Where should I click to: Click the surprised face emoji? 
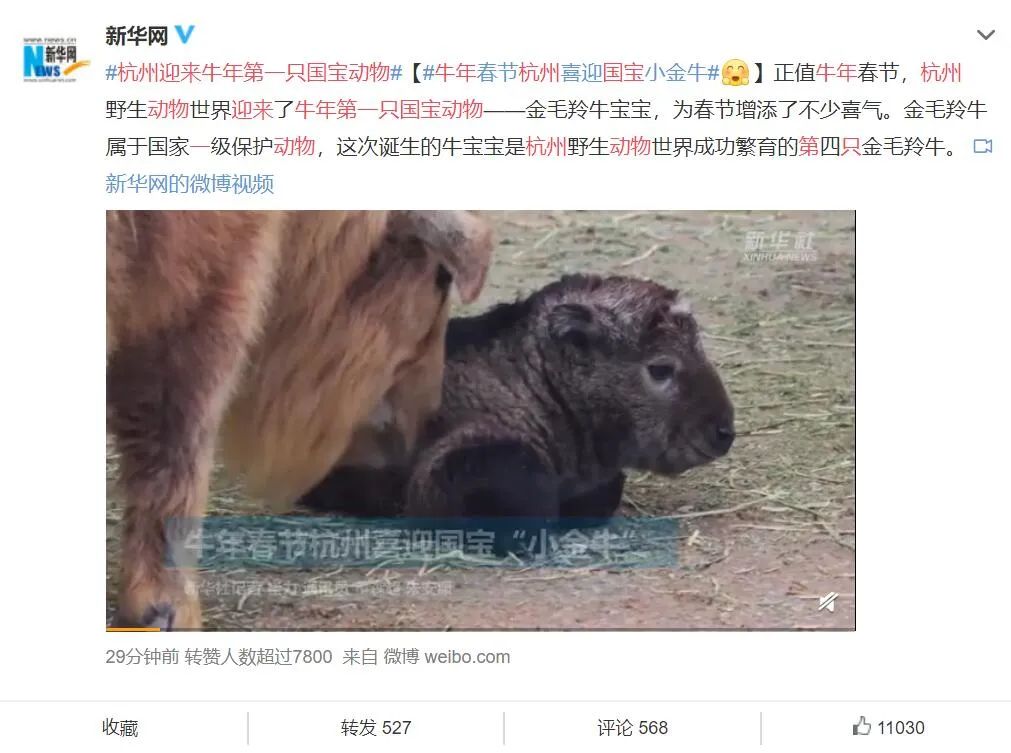coord(735,72)
